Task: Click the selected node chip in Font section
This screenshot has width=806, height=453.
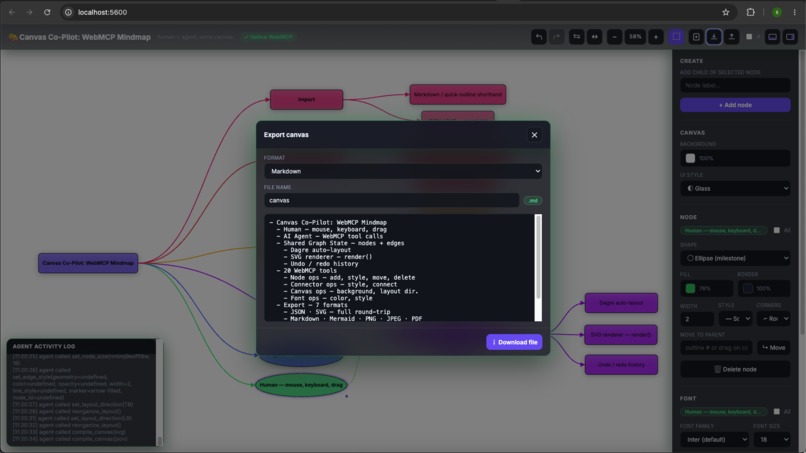Action: (724, 412)
